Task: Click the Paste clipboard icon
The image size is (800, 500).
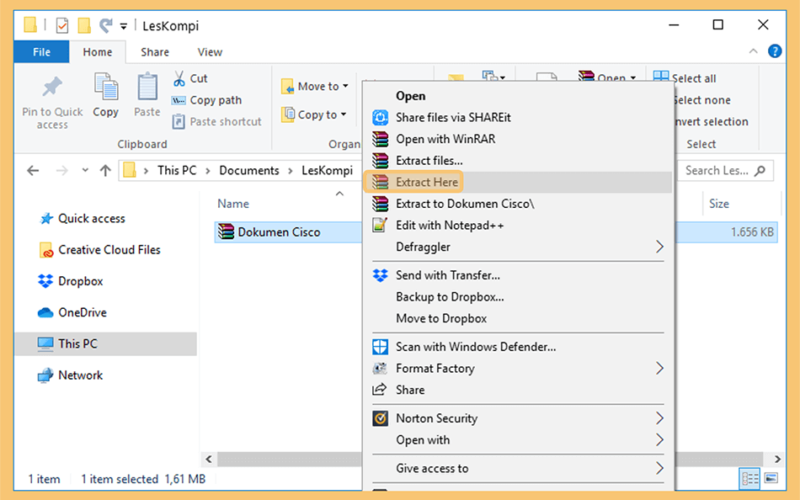Action: [x=147, y=86]
